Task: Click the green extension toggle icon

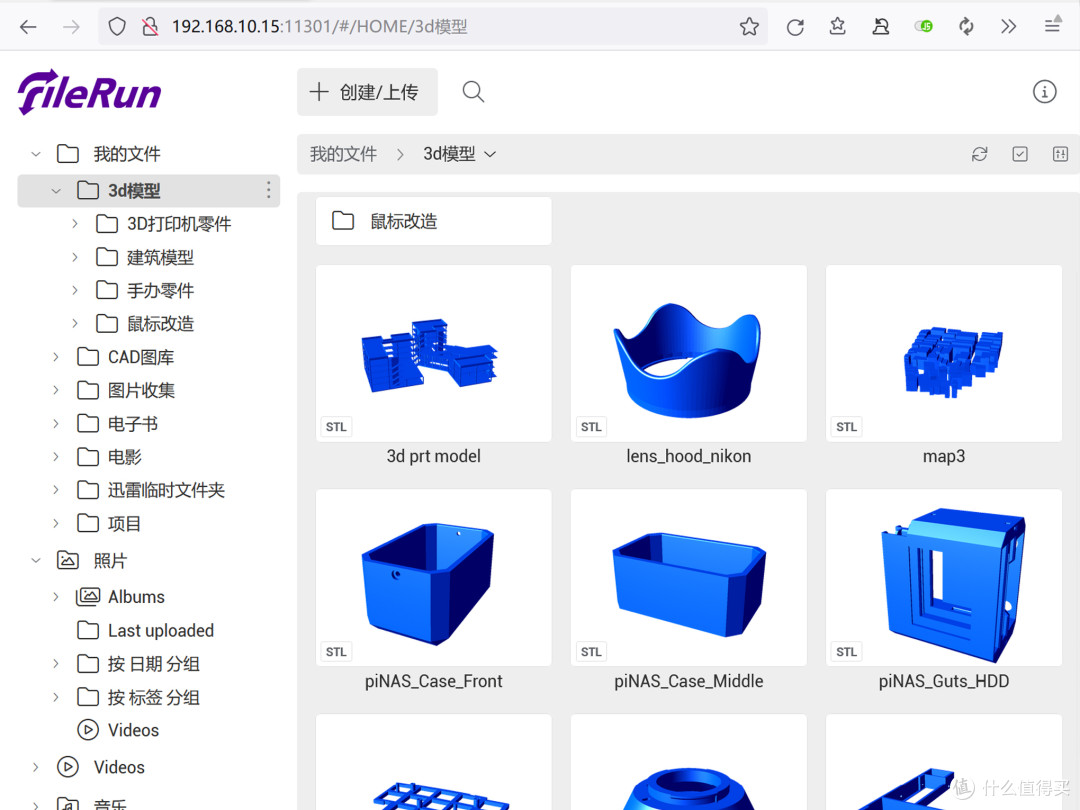Action: 923,26
